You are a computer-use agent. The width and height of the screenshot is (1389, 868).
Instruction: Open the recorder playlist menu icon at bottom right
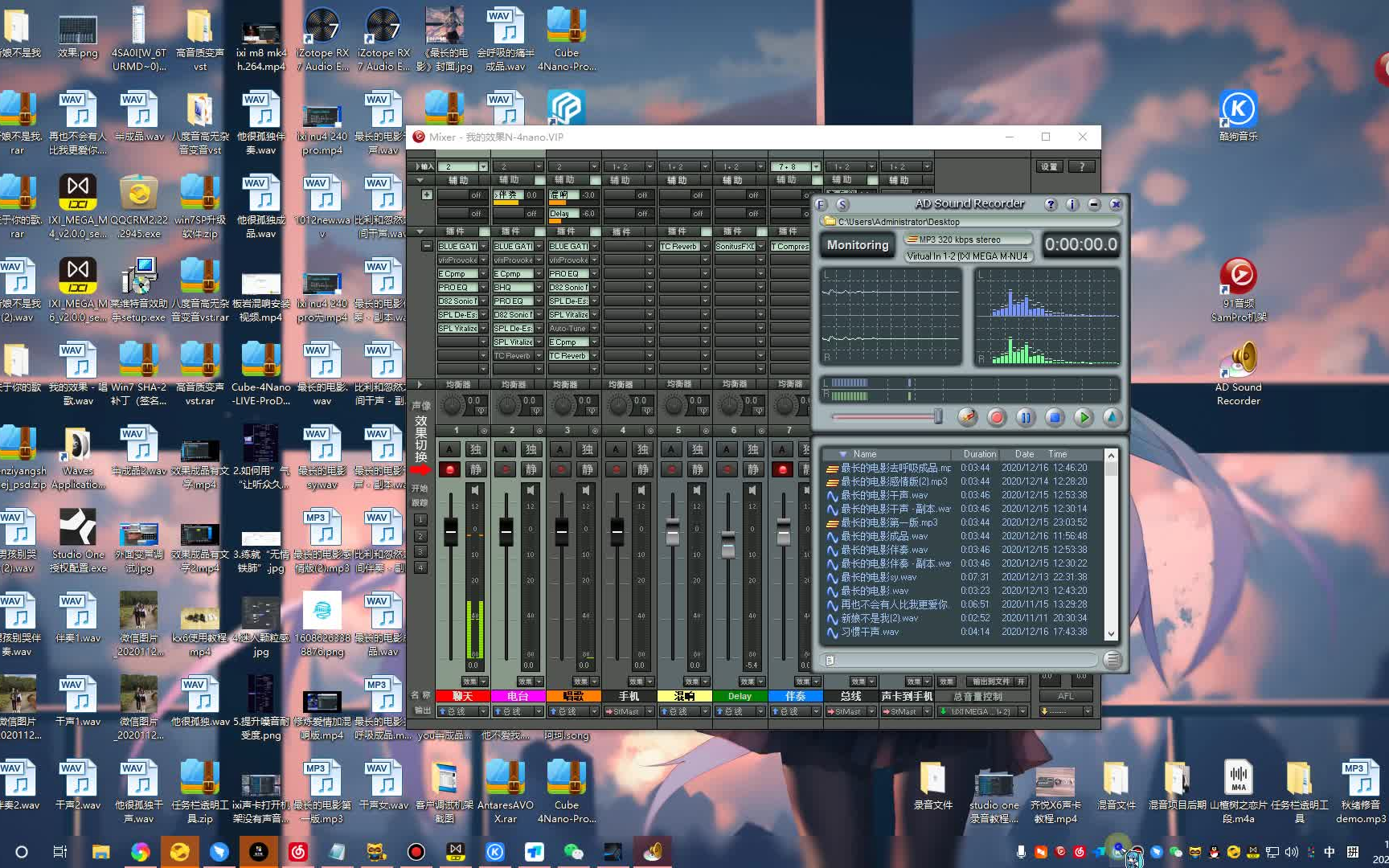tap(1112, 660)
